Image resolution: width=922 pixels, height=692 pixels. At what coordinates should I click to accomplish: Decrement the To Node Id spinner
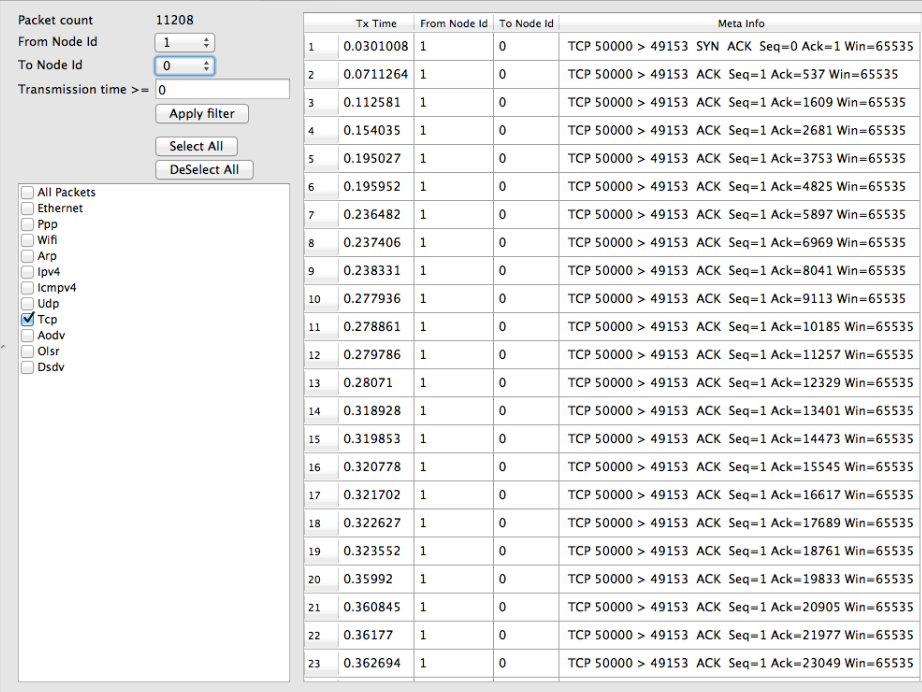pyautogui.click(x=207, y=69)
